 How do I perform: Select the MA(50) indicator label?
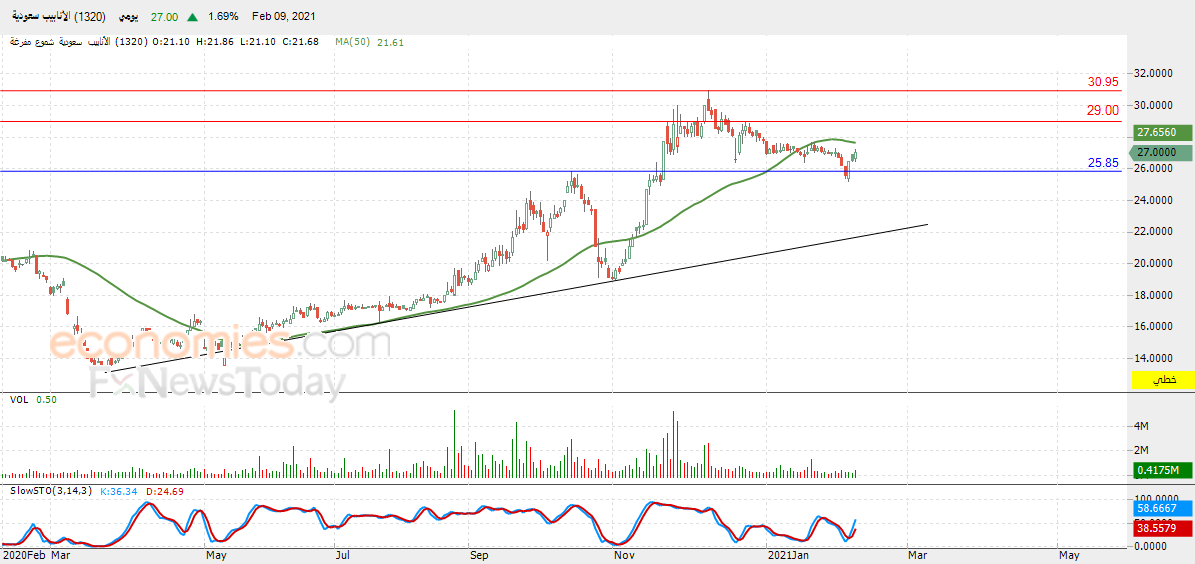[x=352, y=42]
